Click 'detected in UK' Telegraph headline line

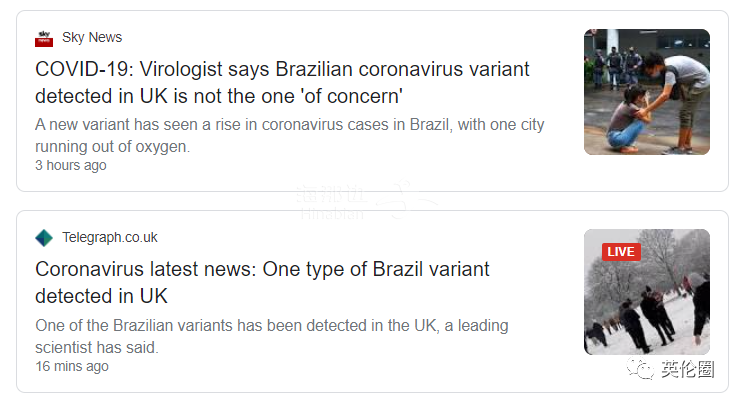click(101, 296)
